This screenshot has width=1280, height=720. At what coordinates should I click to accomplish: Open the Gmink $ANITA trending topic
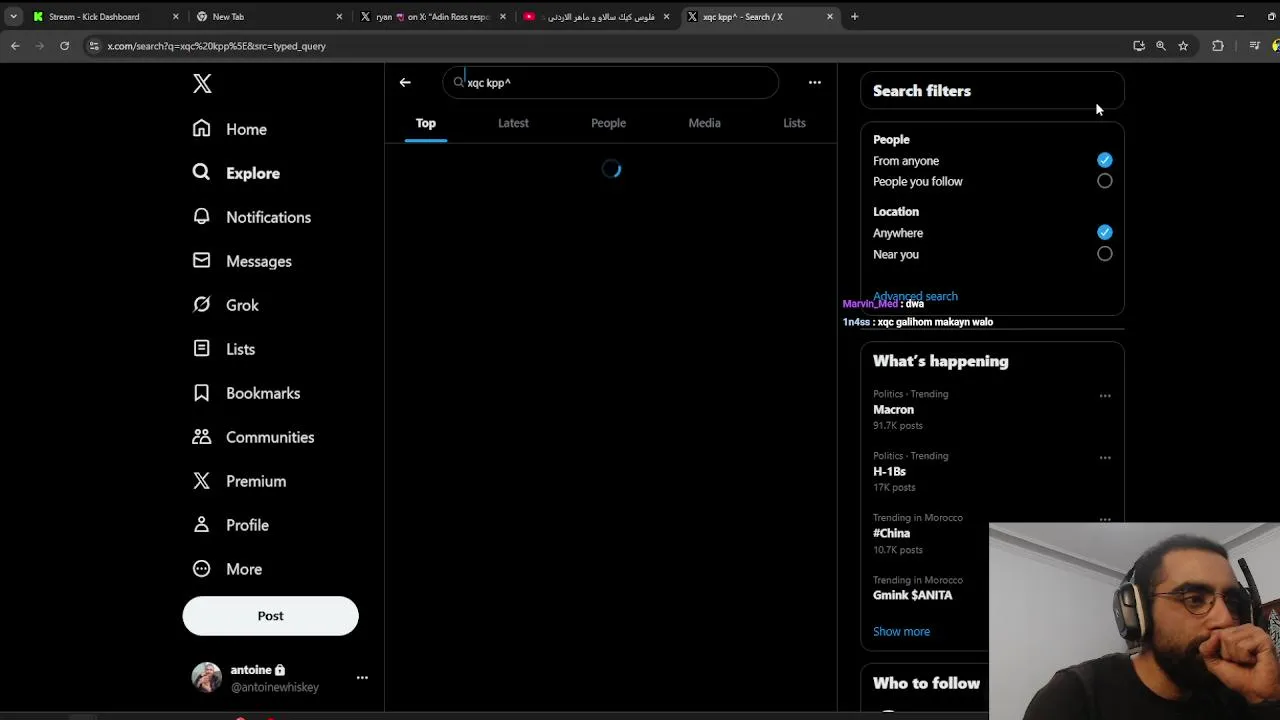912,595
